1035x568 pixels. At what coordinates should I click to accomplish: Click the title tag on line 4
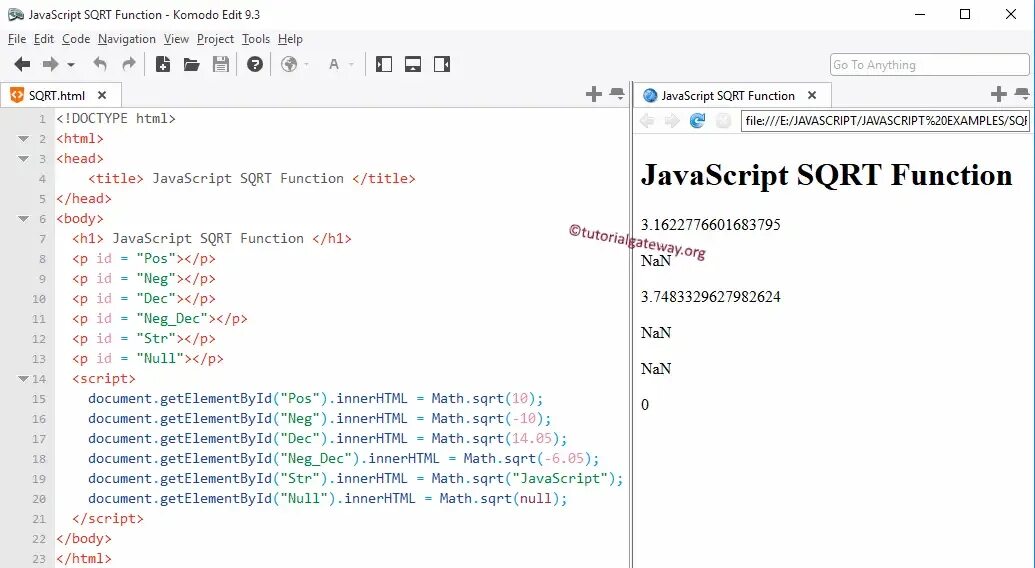coord(251,178)
